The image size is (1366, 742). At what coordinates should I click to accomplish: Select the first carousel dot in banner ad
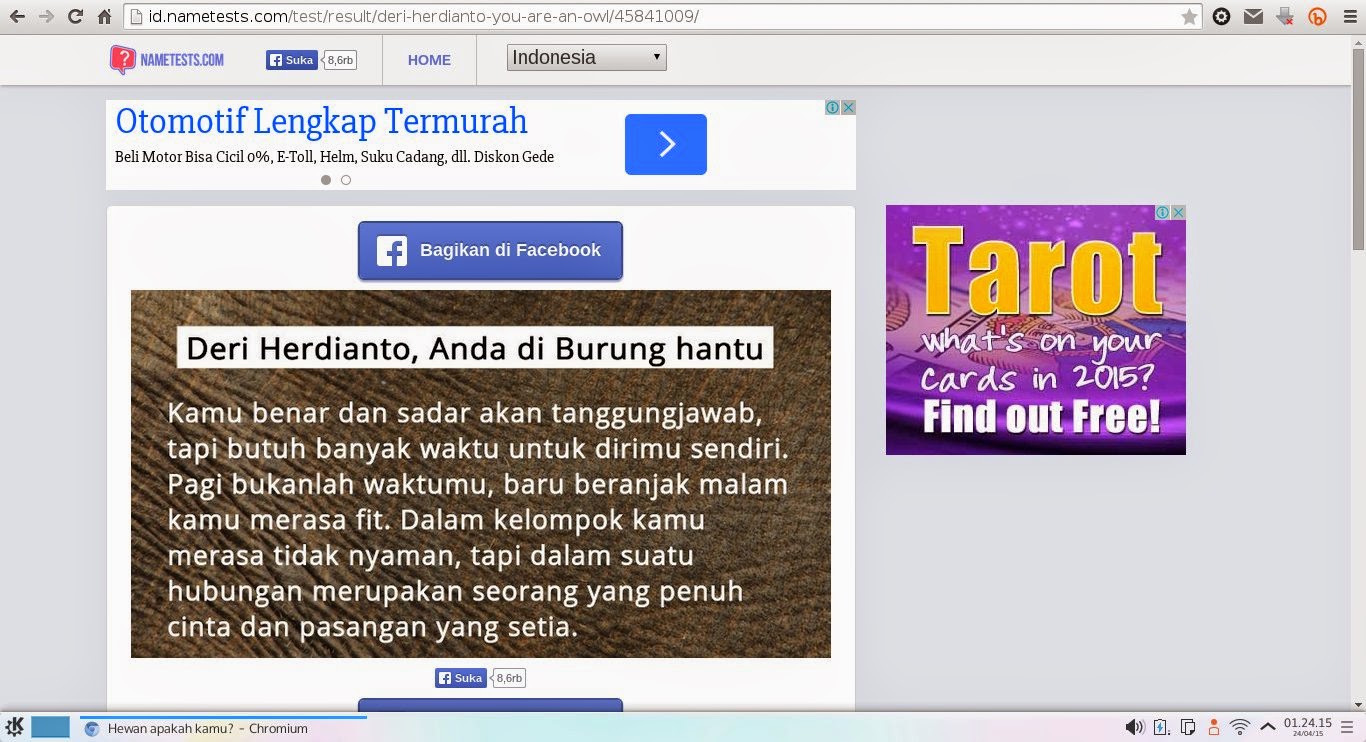[x=326, y=180]
